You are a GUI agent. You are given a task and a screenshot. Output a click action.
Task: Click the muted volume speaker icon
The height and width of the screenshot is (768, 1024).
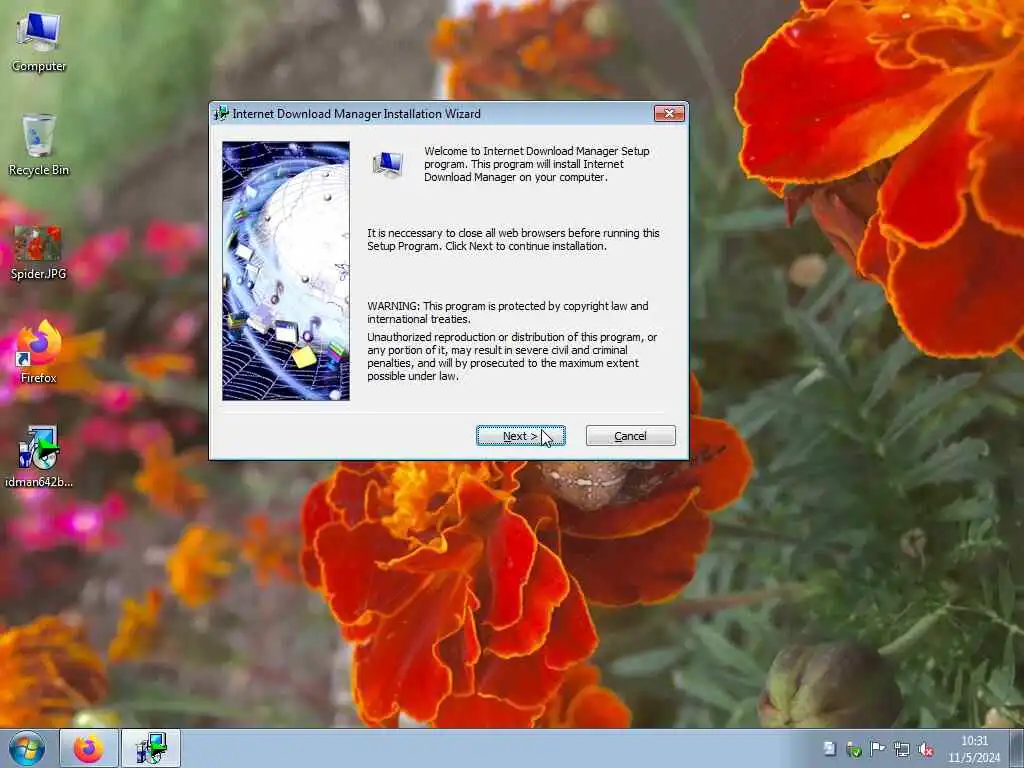click(x=926, y=749)
